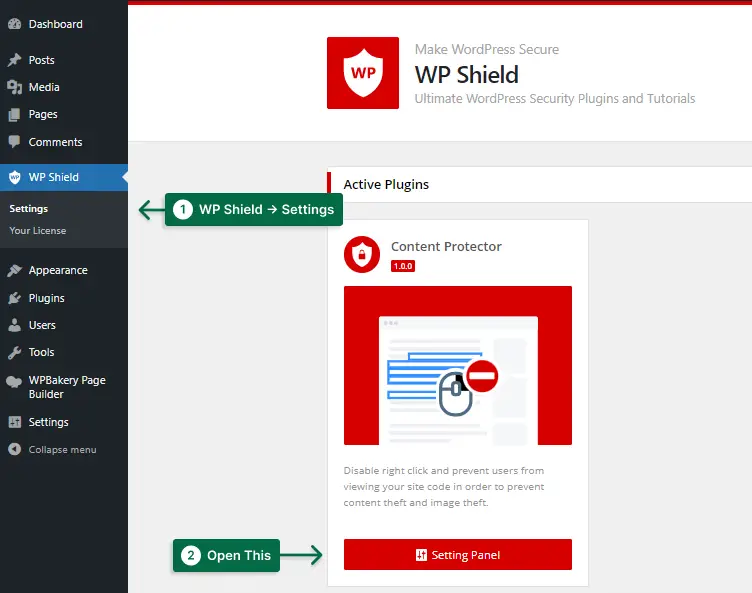752x593 pixels.
Task: Click the WP Shield sidebar shield icon
Action: click(14, 177)
